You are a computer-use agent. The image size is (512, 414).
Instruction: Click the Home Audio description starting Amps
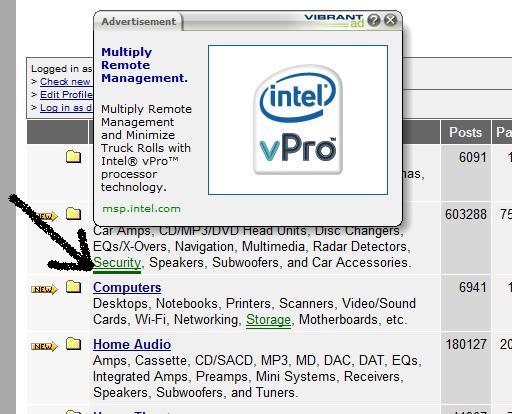[257, 376]
